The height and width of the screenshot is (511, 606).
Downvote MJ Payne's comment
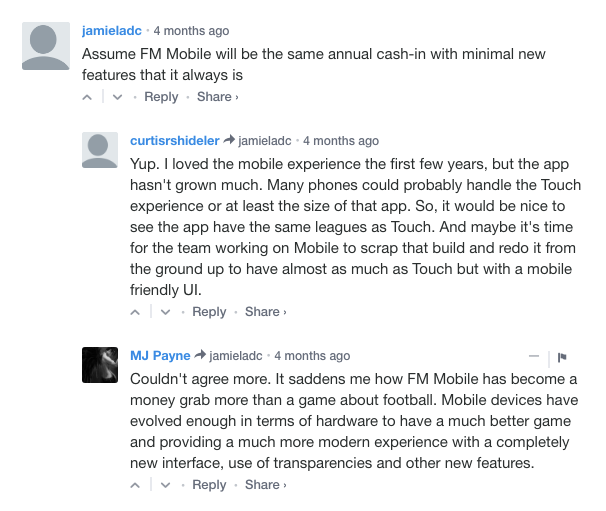(x=165, y=485)
